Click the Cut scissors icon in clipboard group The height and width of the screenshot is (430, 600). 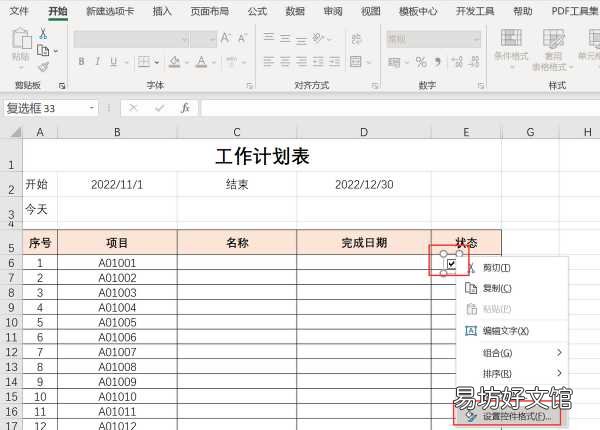(43, 33)
